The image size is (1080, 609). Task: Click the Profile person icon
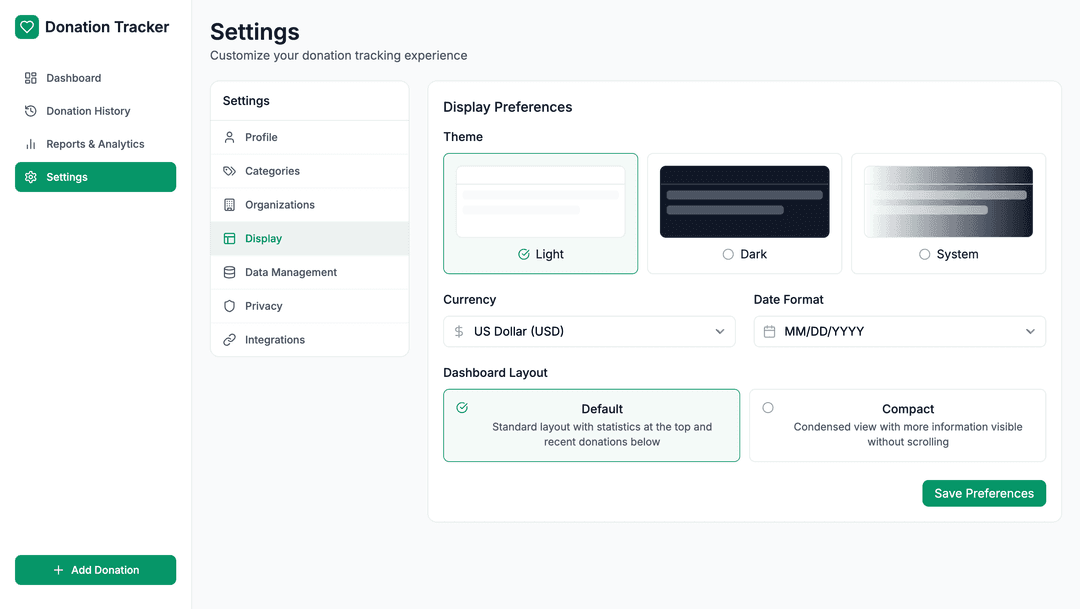tap(230, 137)
